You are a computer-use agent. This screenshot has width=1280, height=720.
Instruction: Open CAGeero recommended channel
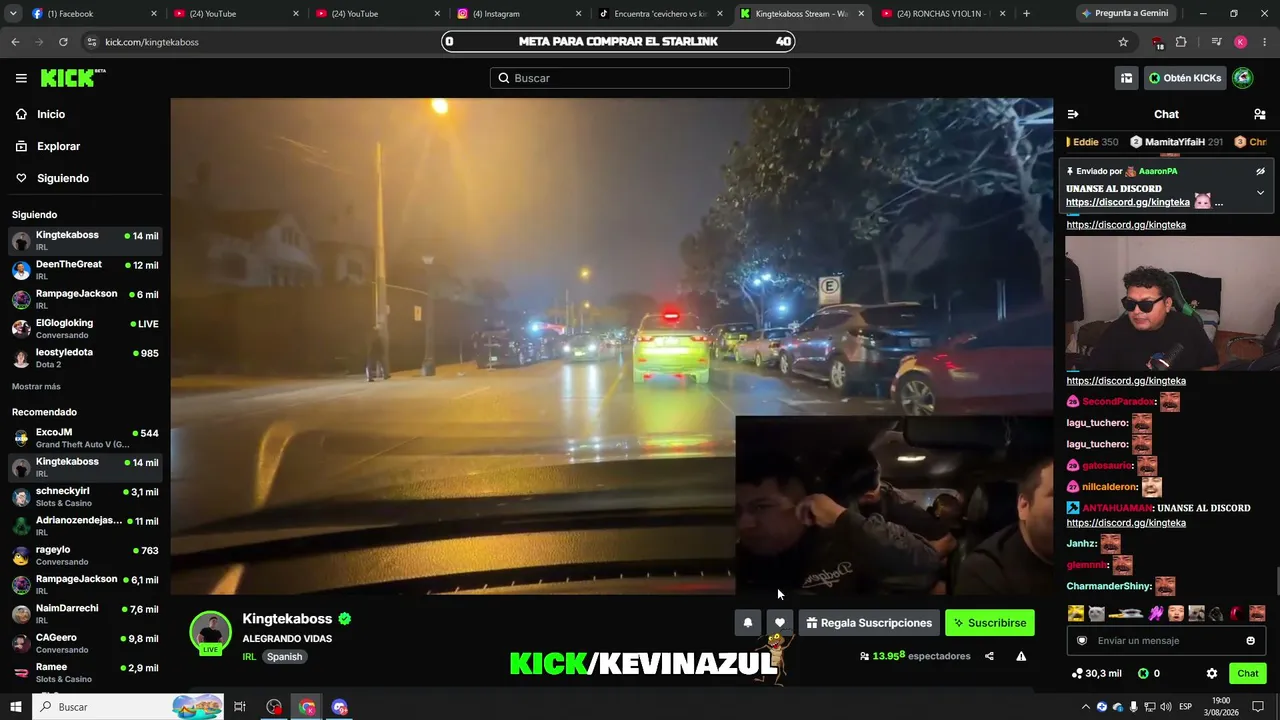click(85, 643)
